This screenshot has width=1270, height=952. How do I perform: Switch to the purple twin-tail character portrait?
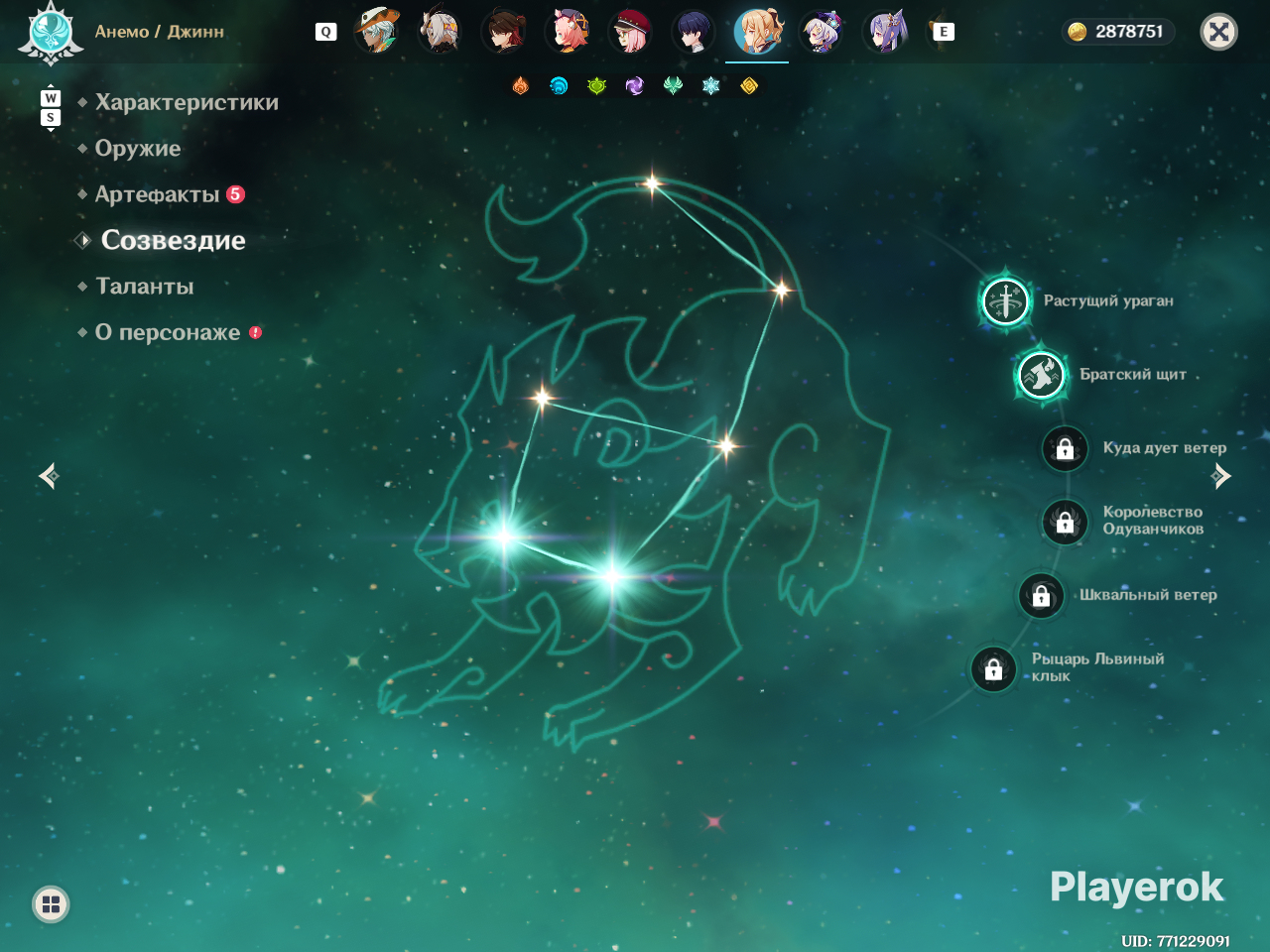click(x=885, y=31)
